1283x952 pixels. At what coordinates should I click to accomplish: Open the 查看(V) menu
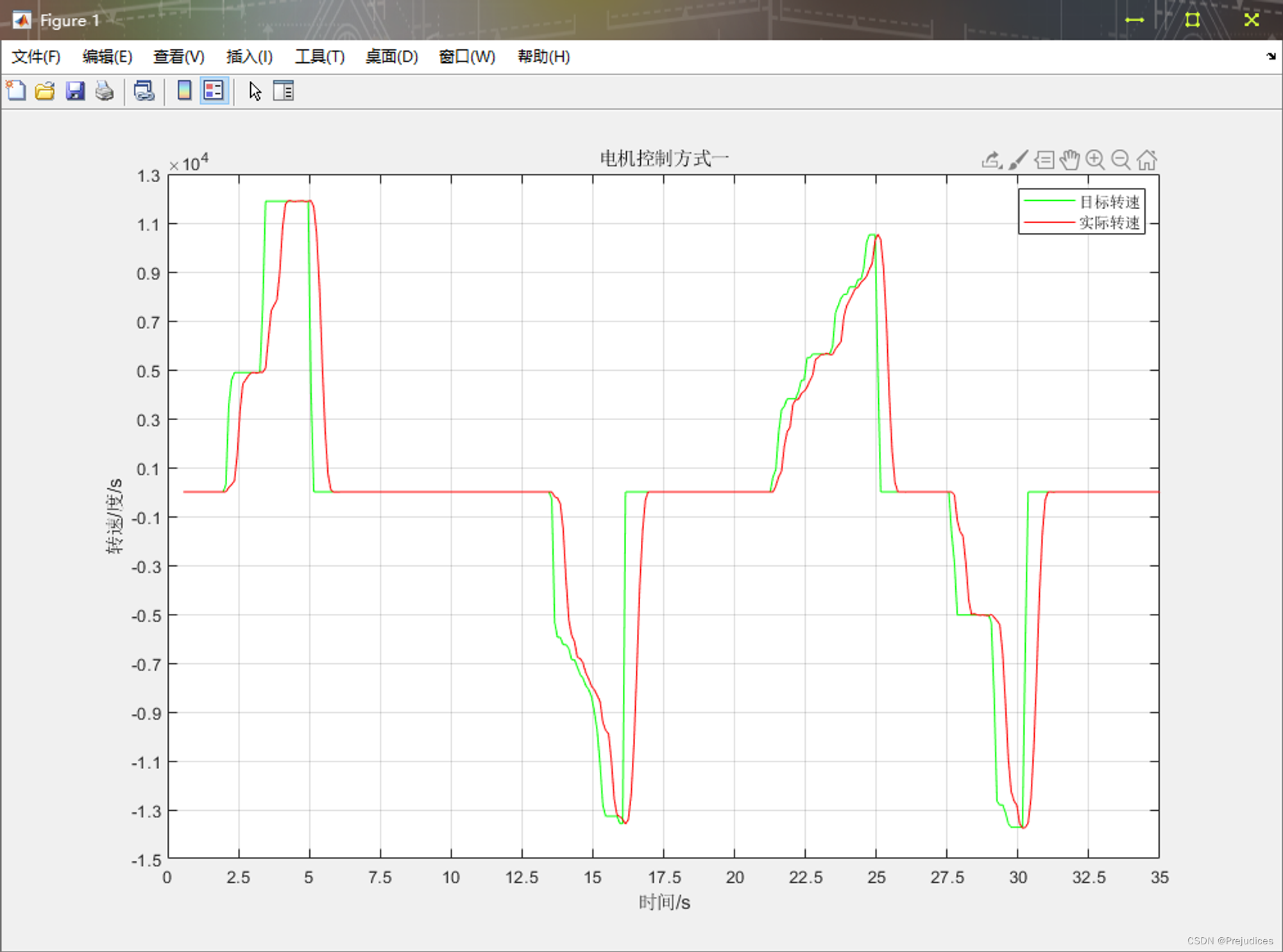(x=178, y=57)
